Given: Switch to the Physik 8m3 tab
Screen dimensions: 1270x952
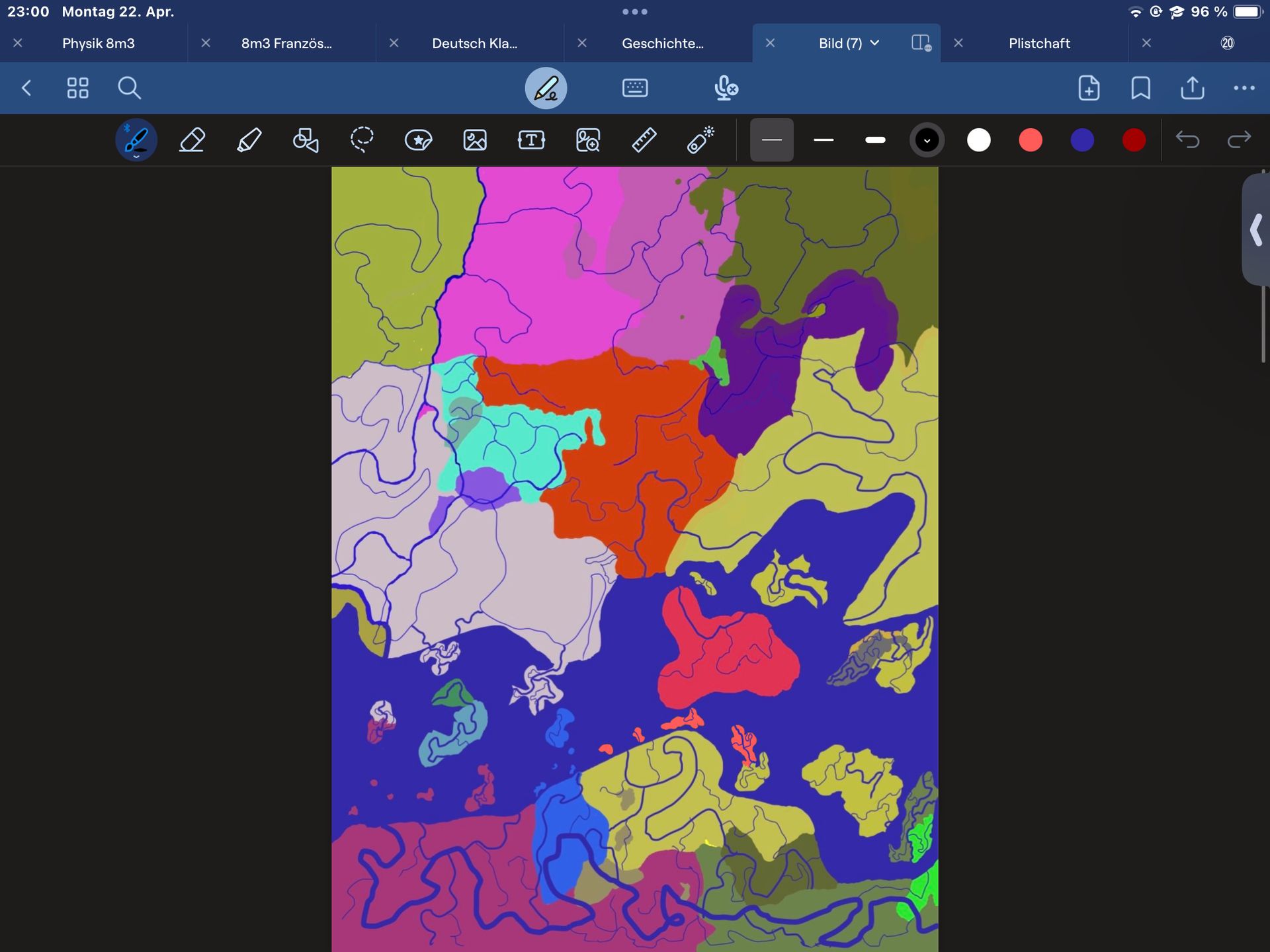Looking at the screenshot, I should click(99, 44).
